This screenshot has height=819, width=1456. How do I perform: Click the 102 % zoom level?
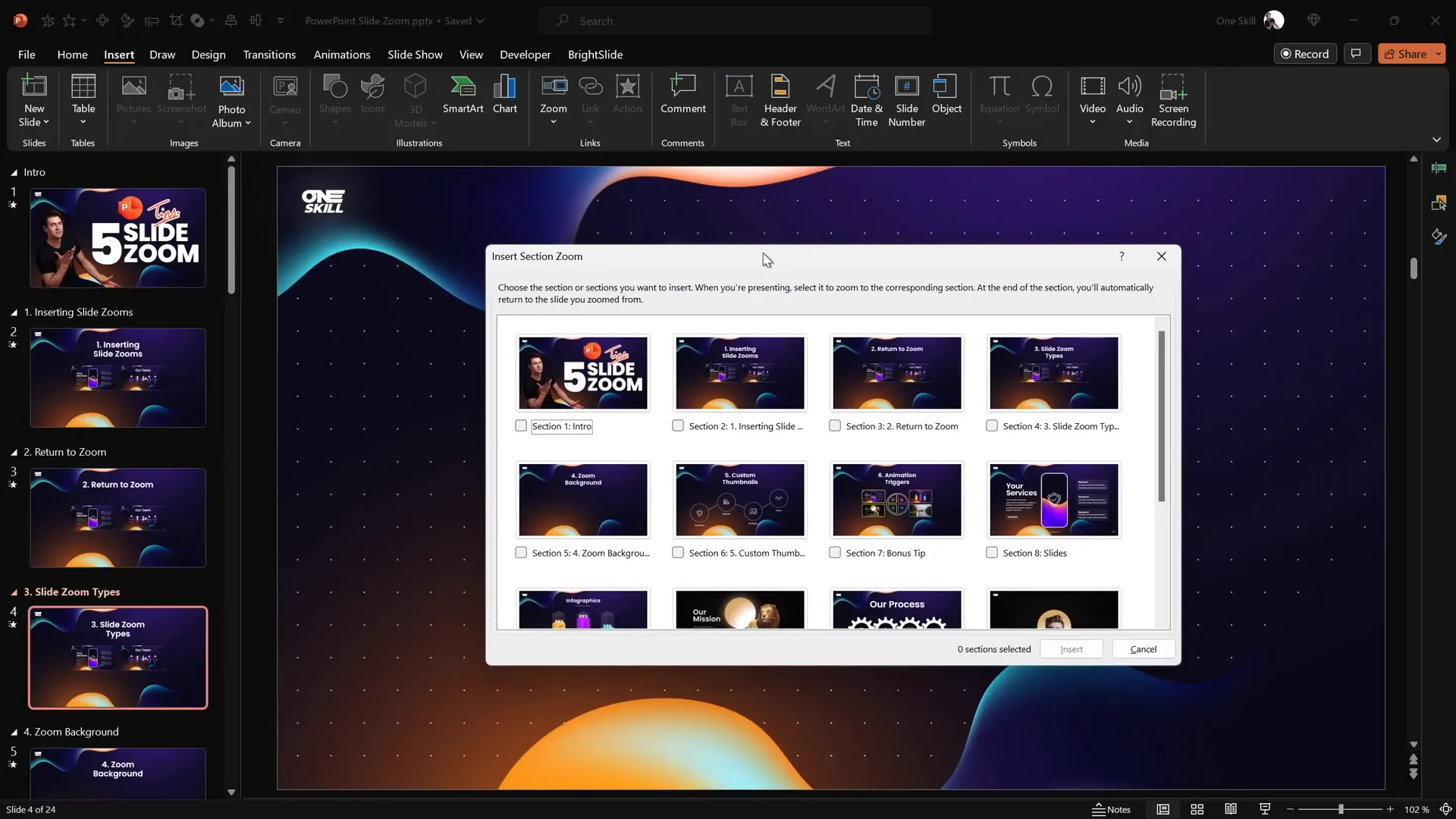[1417, 809]
